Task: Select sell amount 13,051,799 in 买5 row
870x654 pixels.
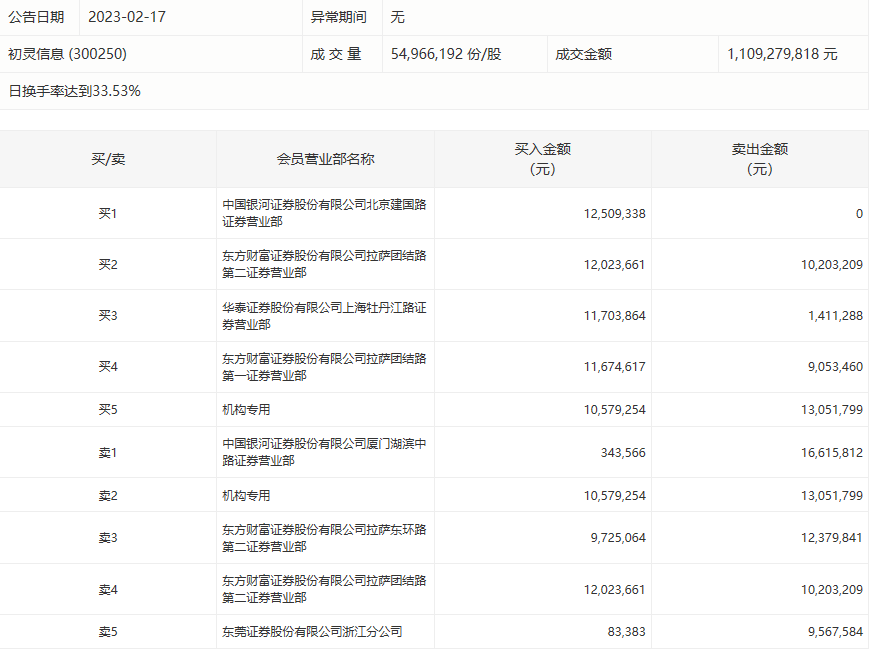Action: (x=832, y=410)
